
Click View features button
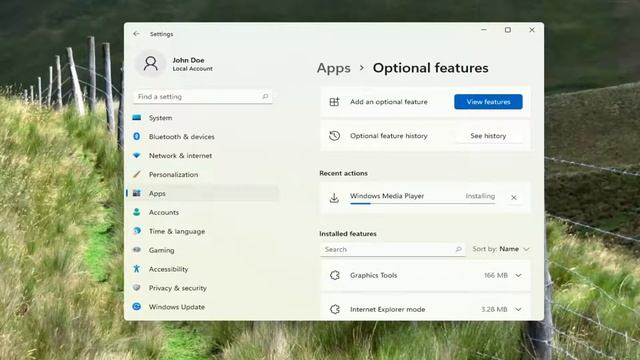tap(488, 102)
